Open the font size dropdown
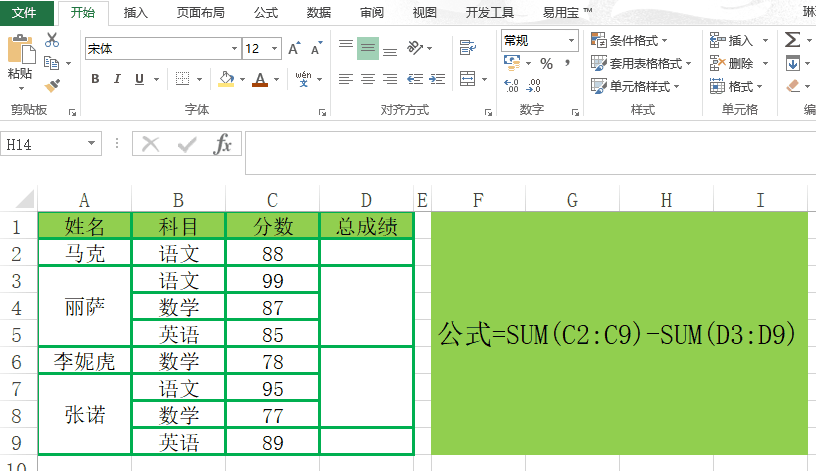 pos(274,49)
